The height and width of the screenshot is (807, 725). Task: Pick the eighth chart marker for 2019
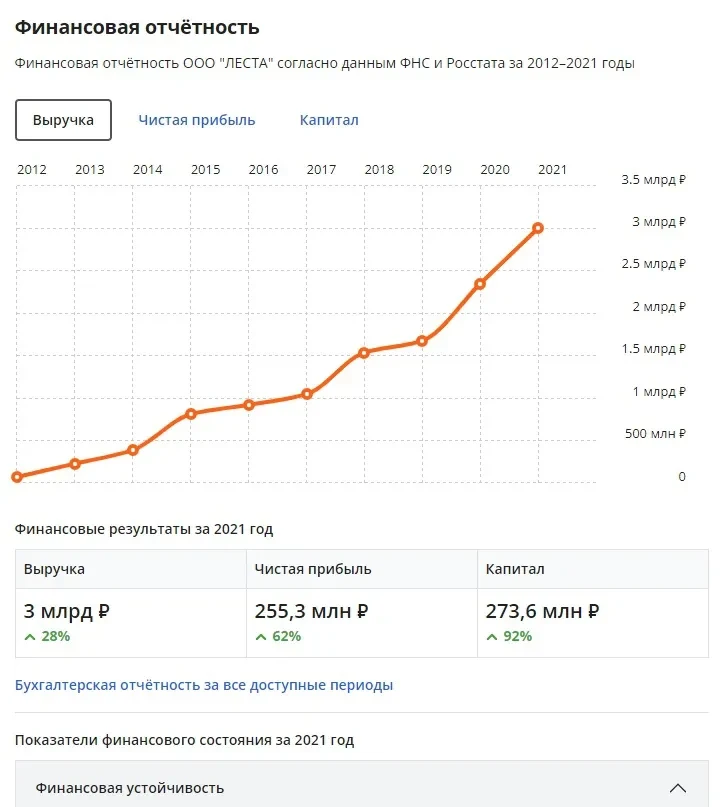[x=422, y=341]
